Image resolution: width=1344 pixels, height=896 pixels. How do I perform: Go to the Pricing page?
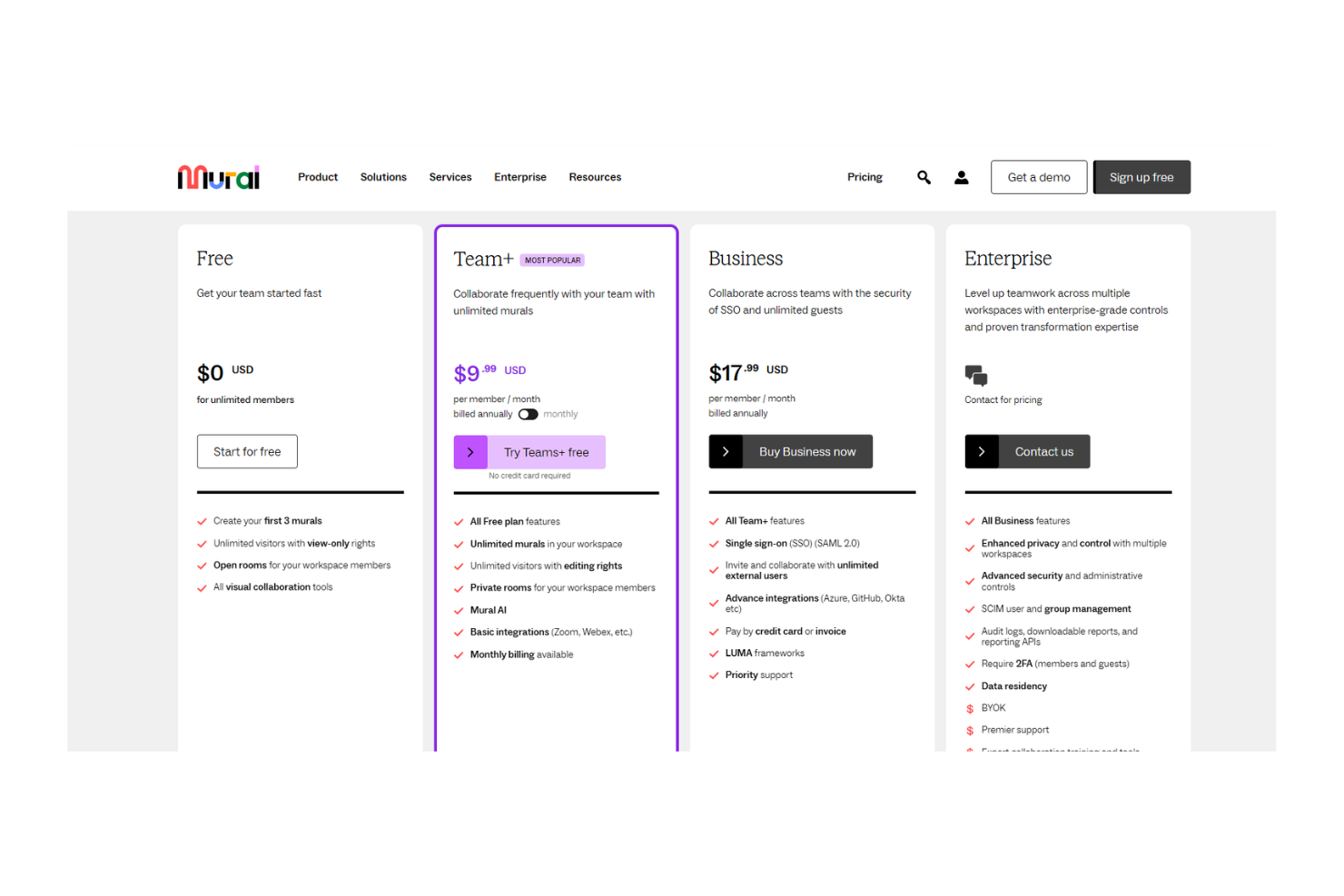point(865,177)
